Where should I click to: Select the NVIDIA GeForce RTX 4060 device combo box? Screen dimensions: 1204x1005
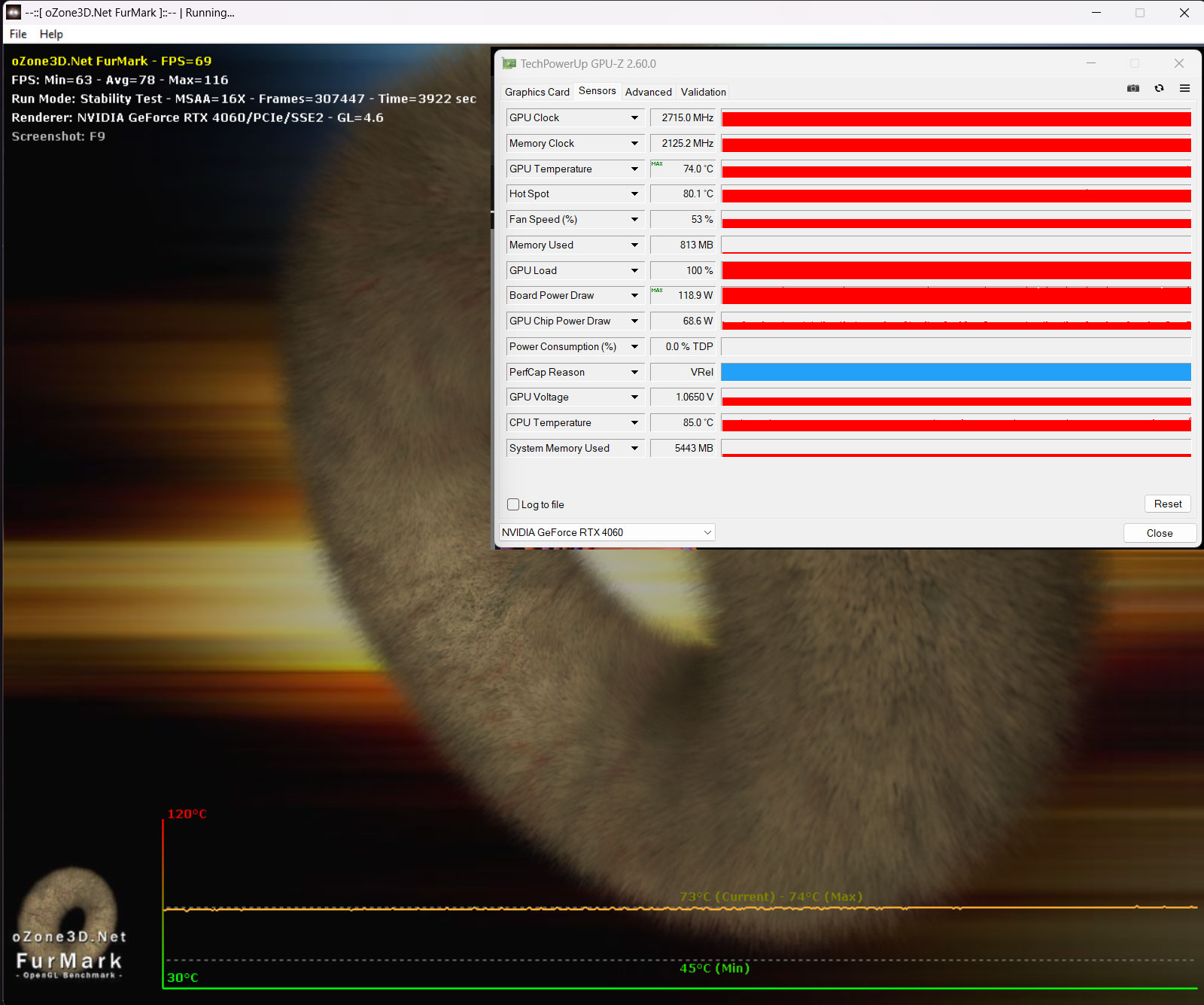point(607,533)
